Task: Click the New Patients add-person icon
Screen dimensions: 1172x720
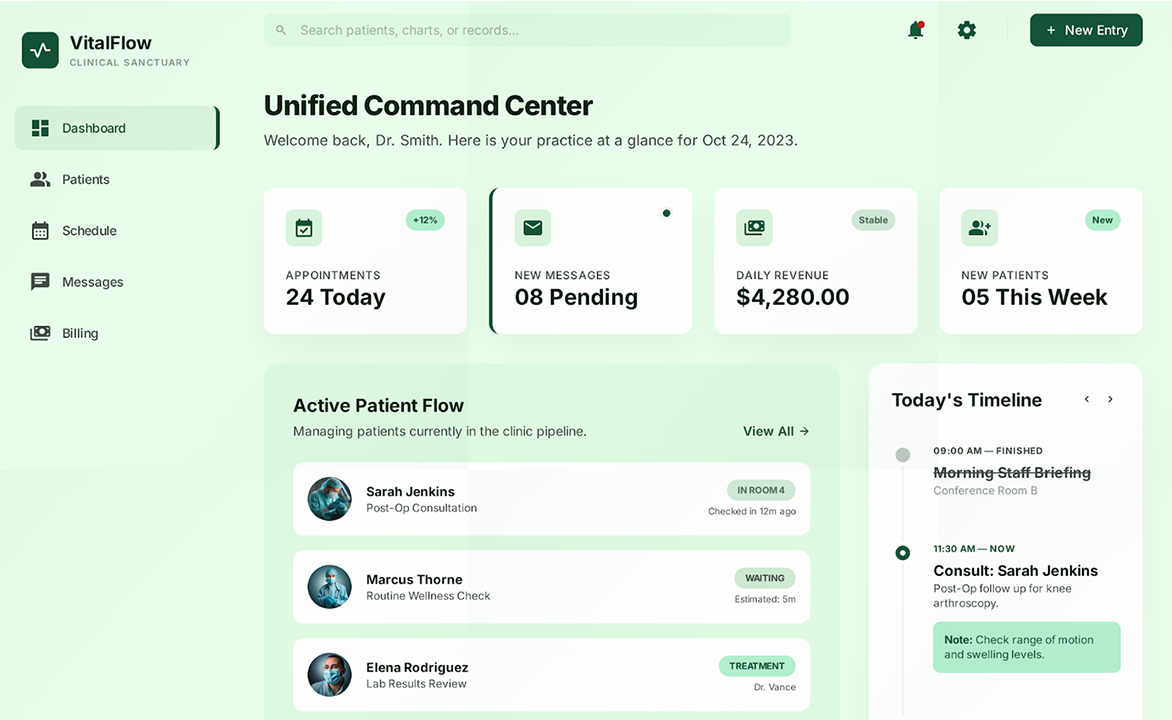Action: click(x=979, y=228)
